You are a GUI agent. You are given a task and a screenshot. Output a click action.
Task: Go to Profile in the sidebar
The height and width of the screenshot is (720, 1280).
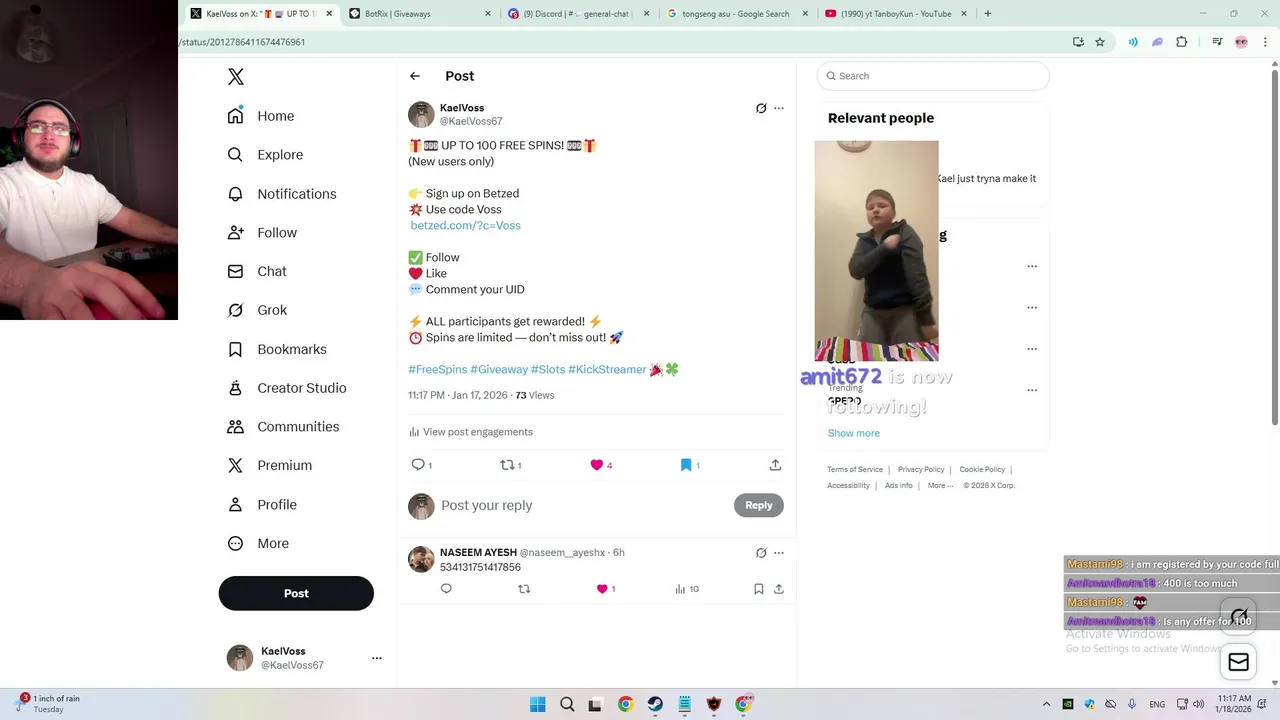pos(262,505)
